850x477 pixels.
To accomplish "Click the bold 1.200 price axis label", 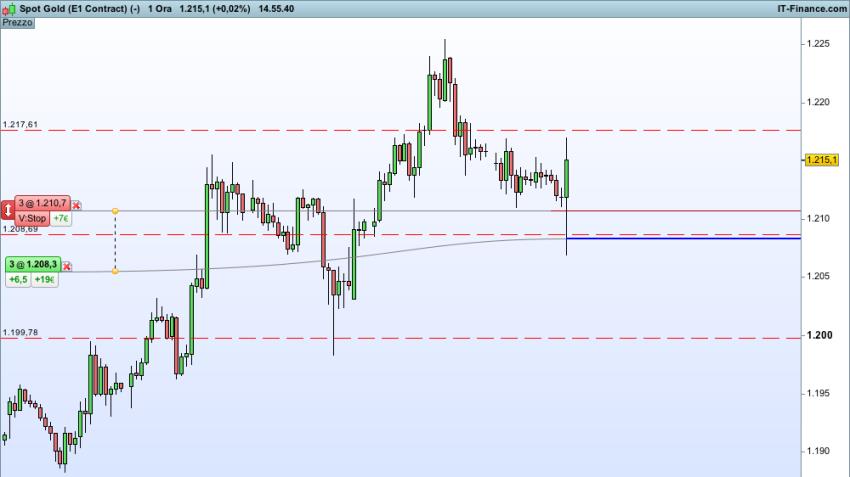I will click(819, 336).
